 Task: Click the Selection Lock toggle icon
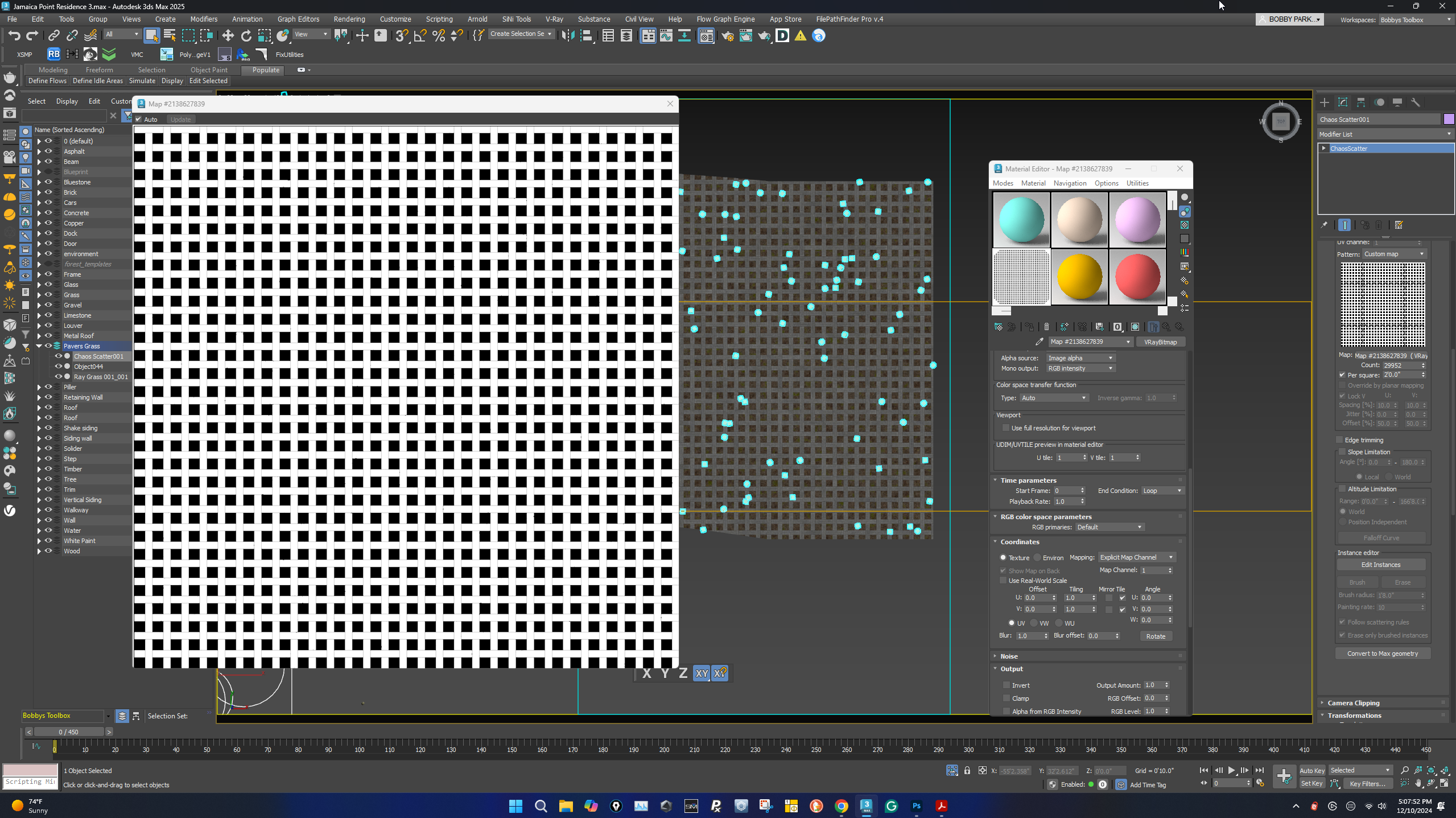pos(967,771)
